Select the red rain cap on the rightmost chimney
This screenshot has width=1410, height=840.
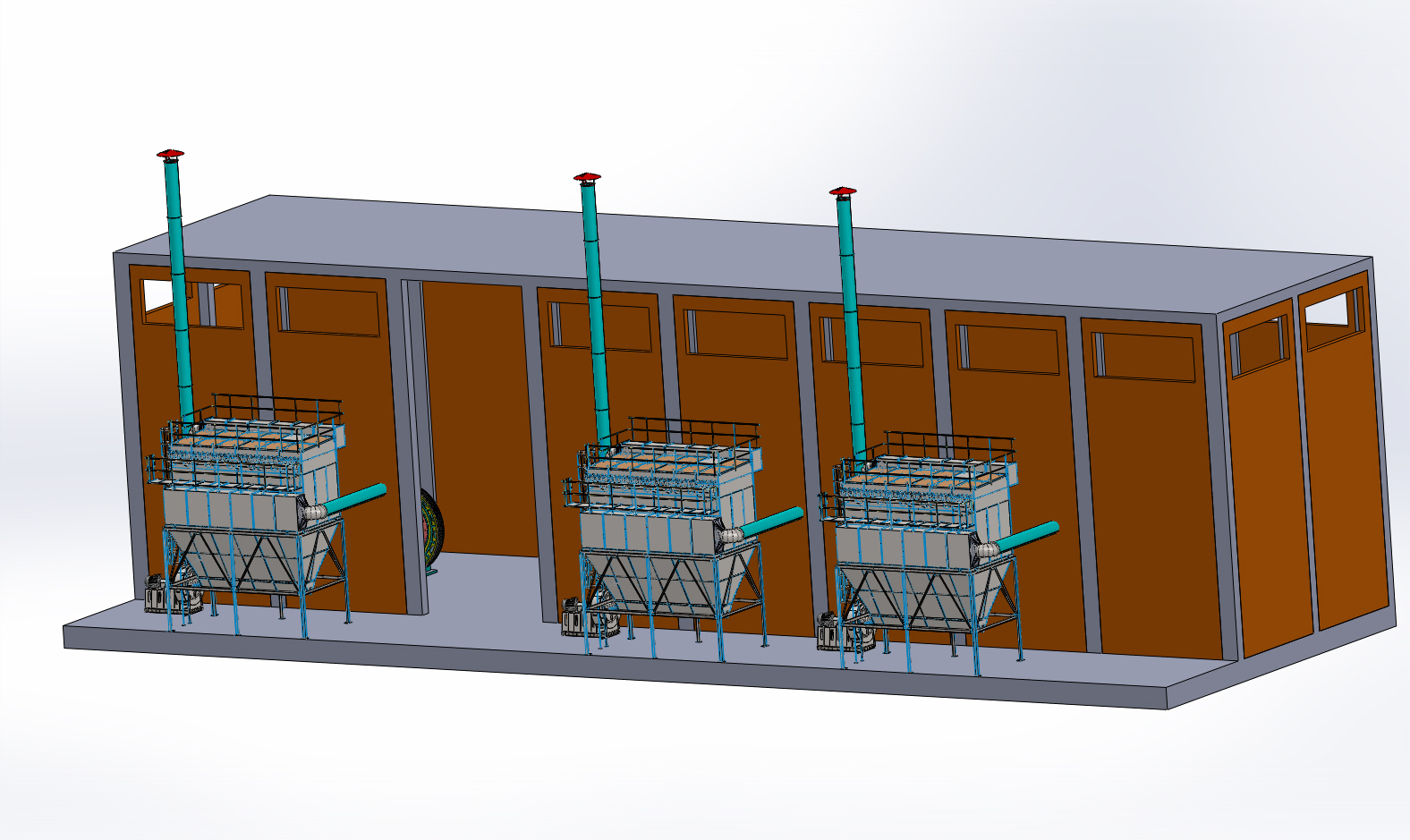[x=842, y=191]
